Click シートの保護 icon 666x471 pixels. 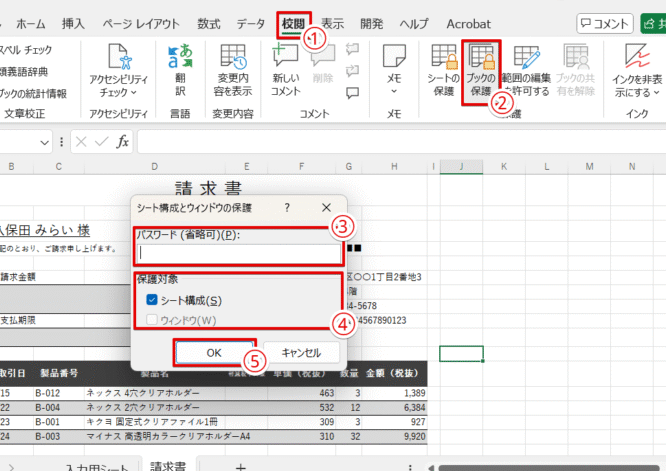point(443,71)
